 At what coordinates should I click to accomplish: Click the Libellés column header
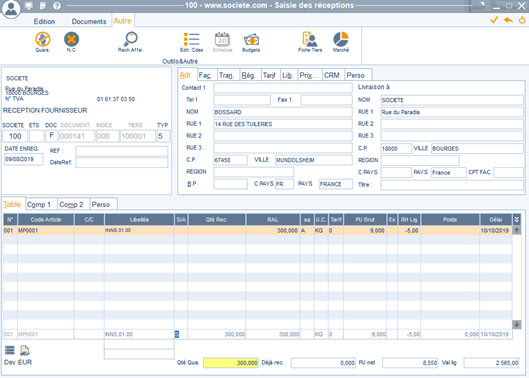[139, 220]
